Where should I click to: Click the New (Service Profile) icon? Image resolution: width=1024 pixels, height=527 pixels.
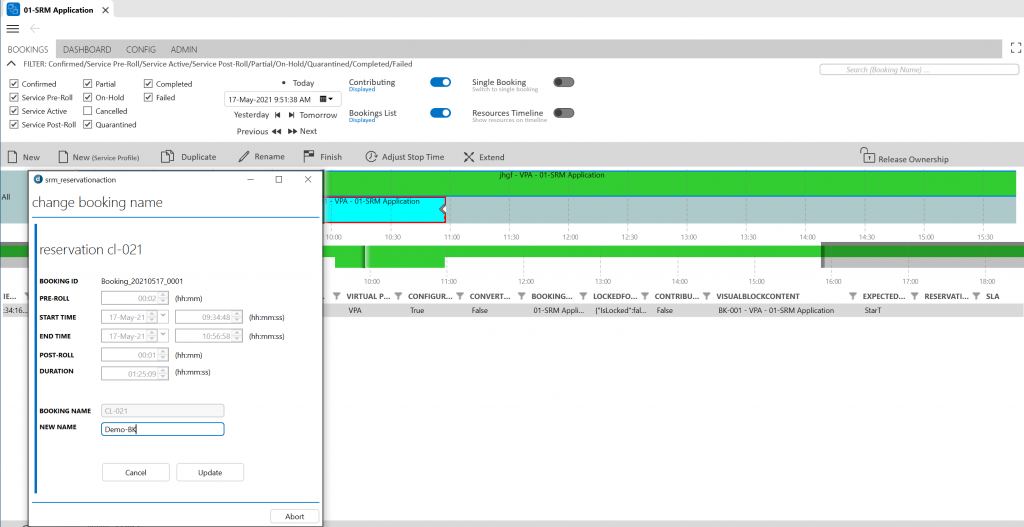tap(63, 157)
